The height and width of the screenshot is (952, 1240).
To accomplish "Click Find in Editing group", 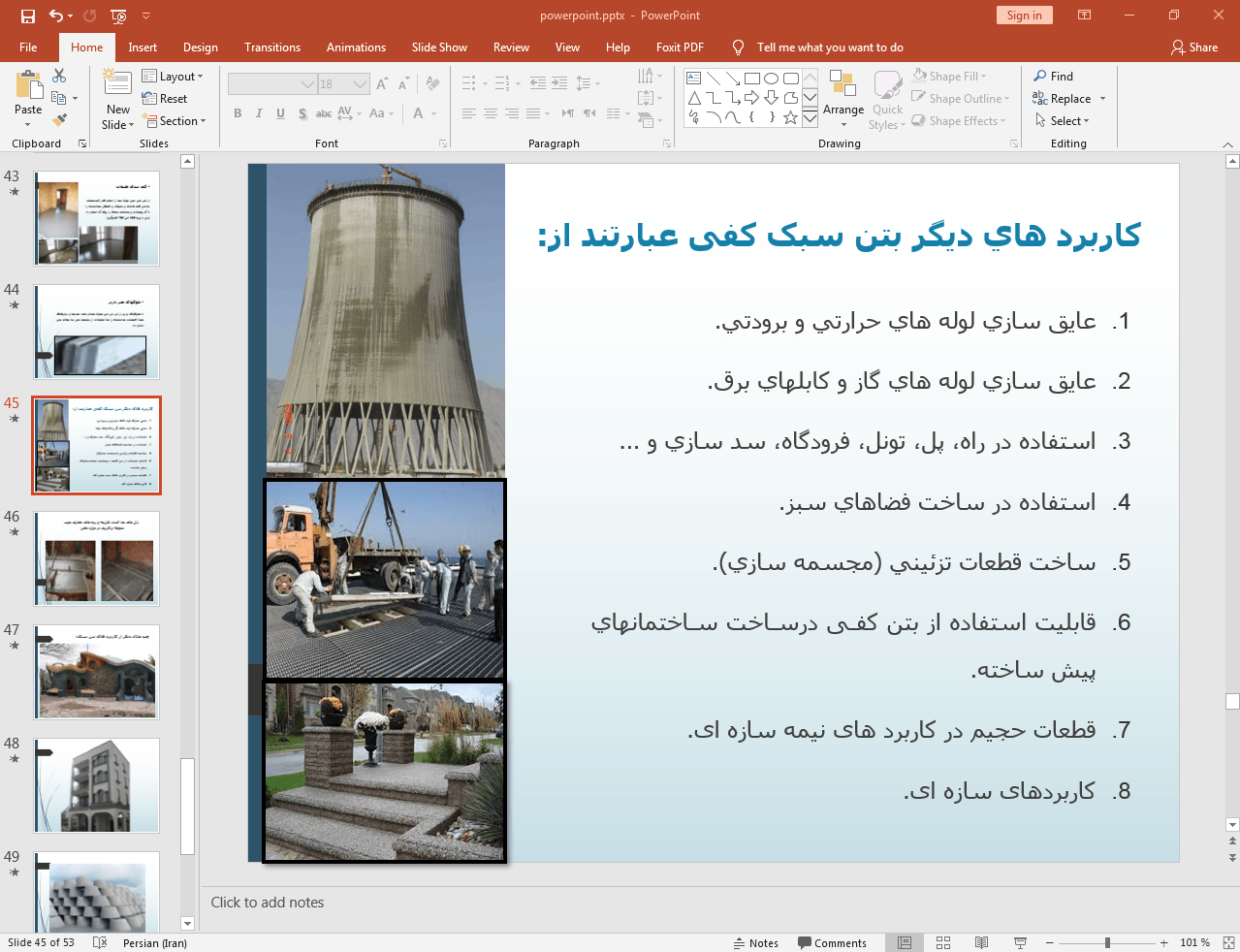I will [1053, 76].
